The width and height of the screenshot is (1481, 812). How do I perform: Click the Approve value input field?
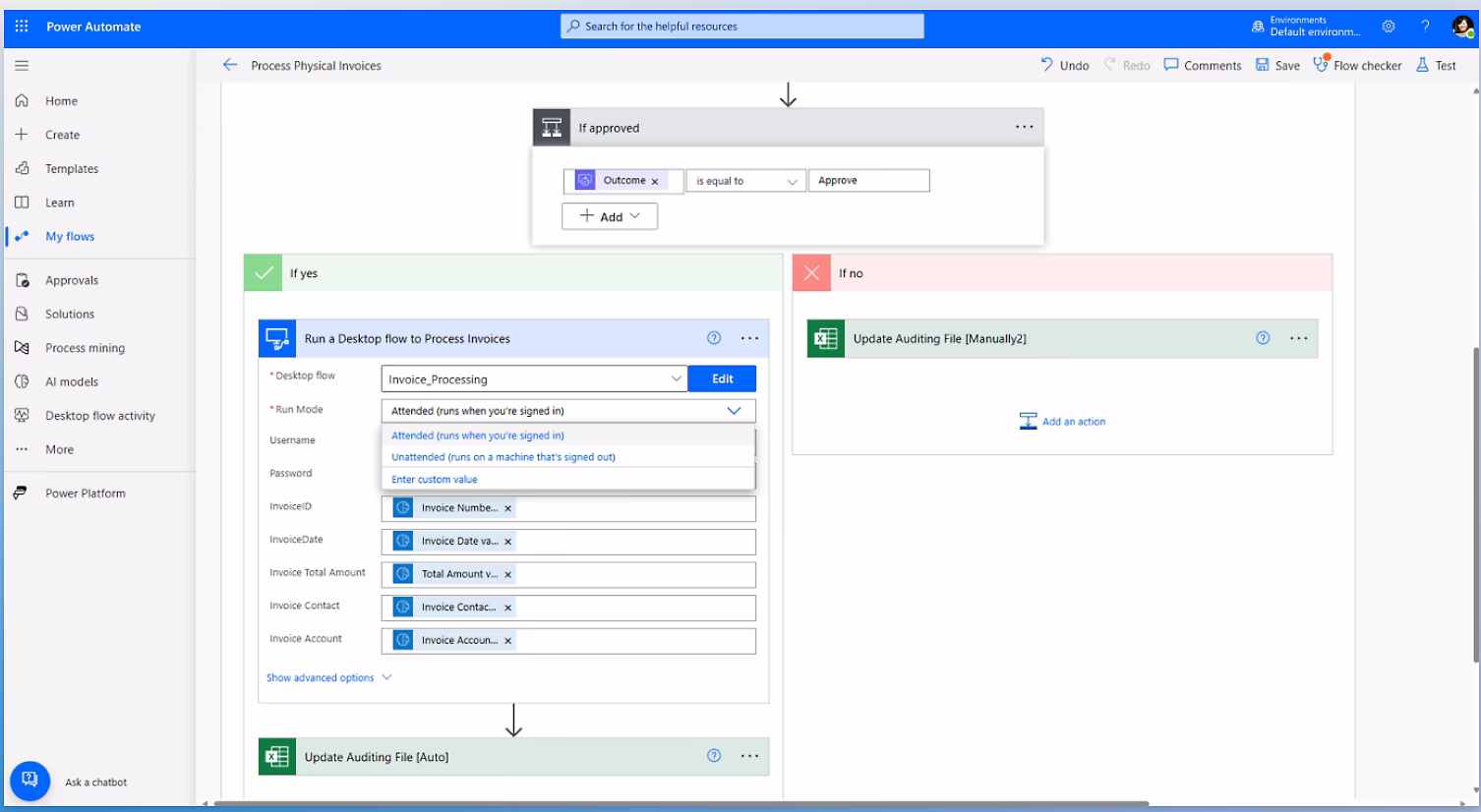(868, 181)
